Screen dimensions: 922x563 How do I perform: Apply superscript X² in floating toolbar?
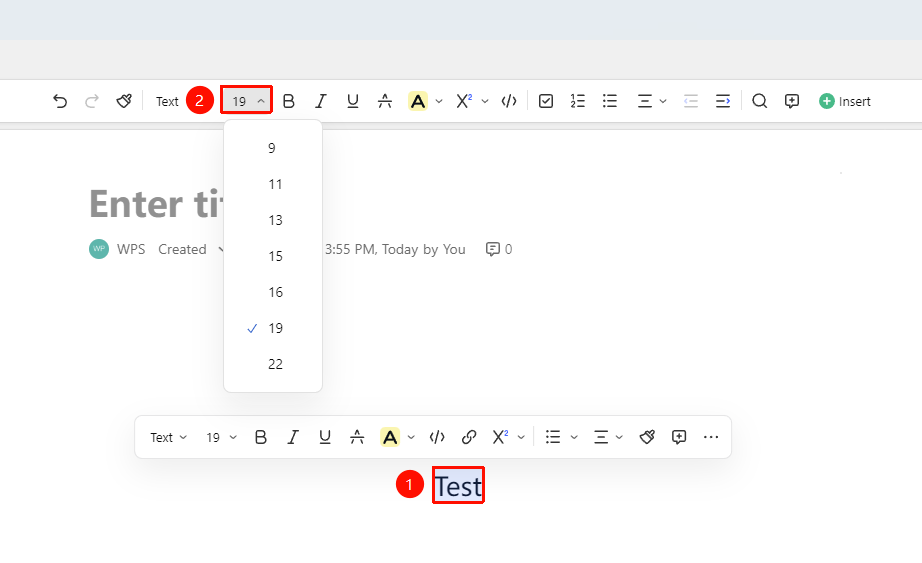[500, 437]
